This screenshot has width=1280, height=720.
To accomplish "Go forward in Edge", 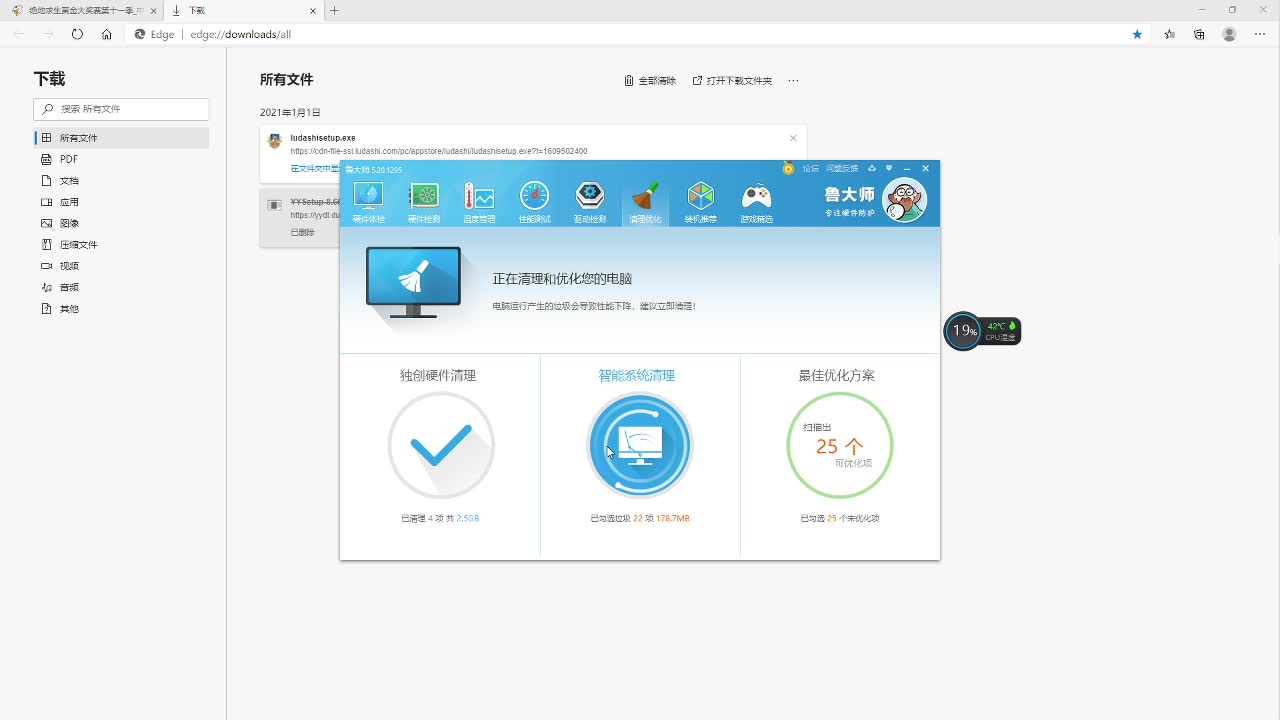I will coord(48,34).
